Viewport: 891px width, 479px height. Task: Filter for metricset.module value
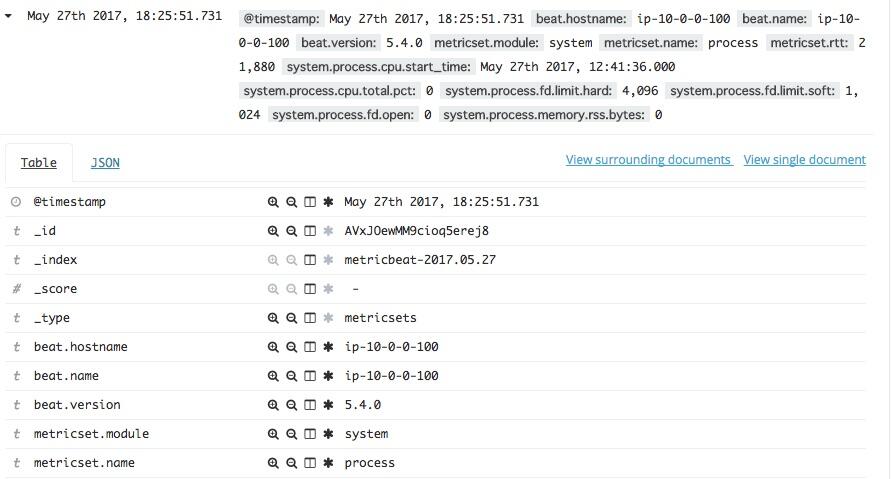point(273,434)
